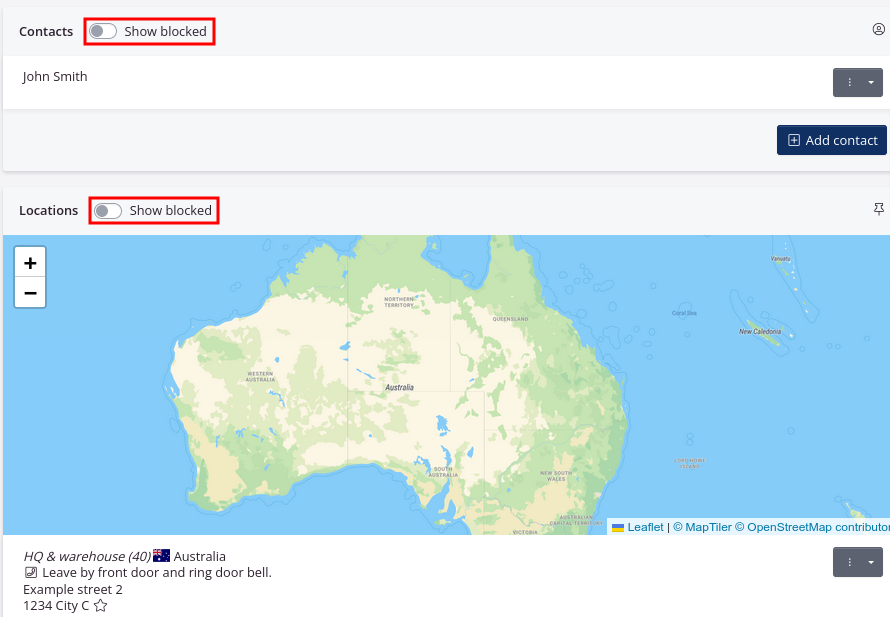Zoom in on the map with plus button

click(30, 261)
